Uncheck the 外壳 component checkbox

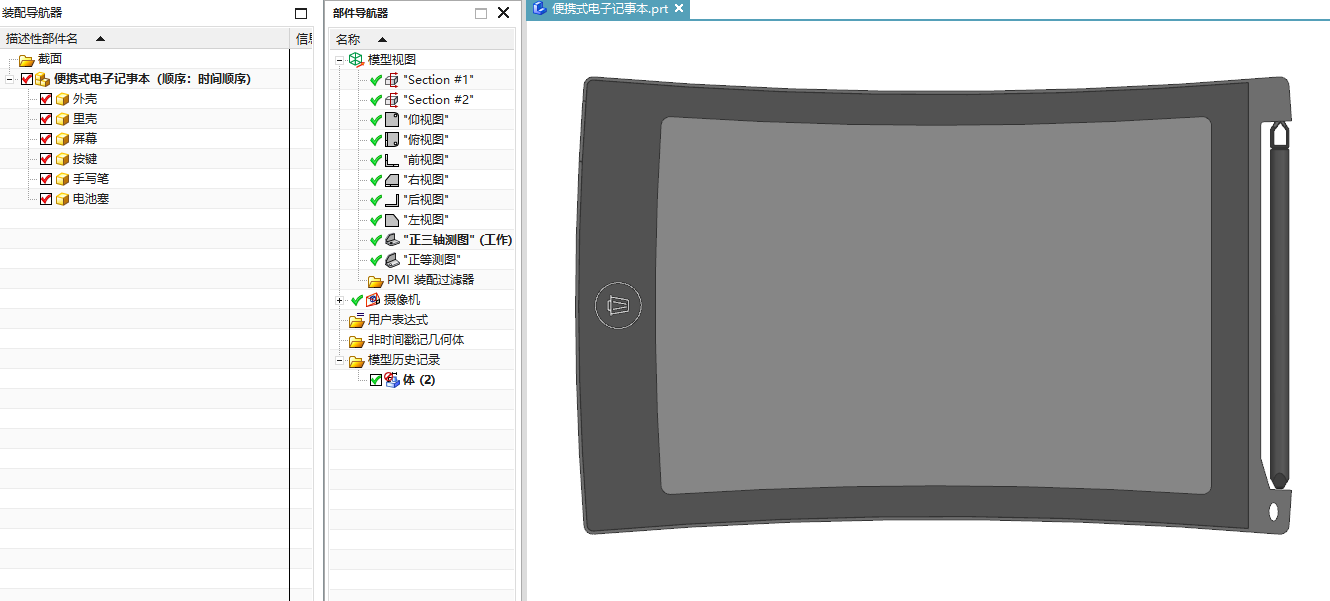click(x=46, y=99)
